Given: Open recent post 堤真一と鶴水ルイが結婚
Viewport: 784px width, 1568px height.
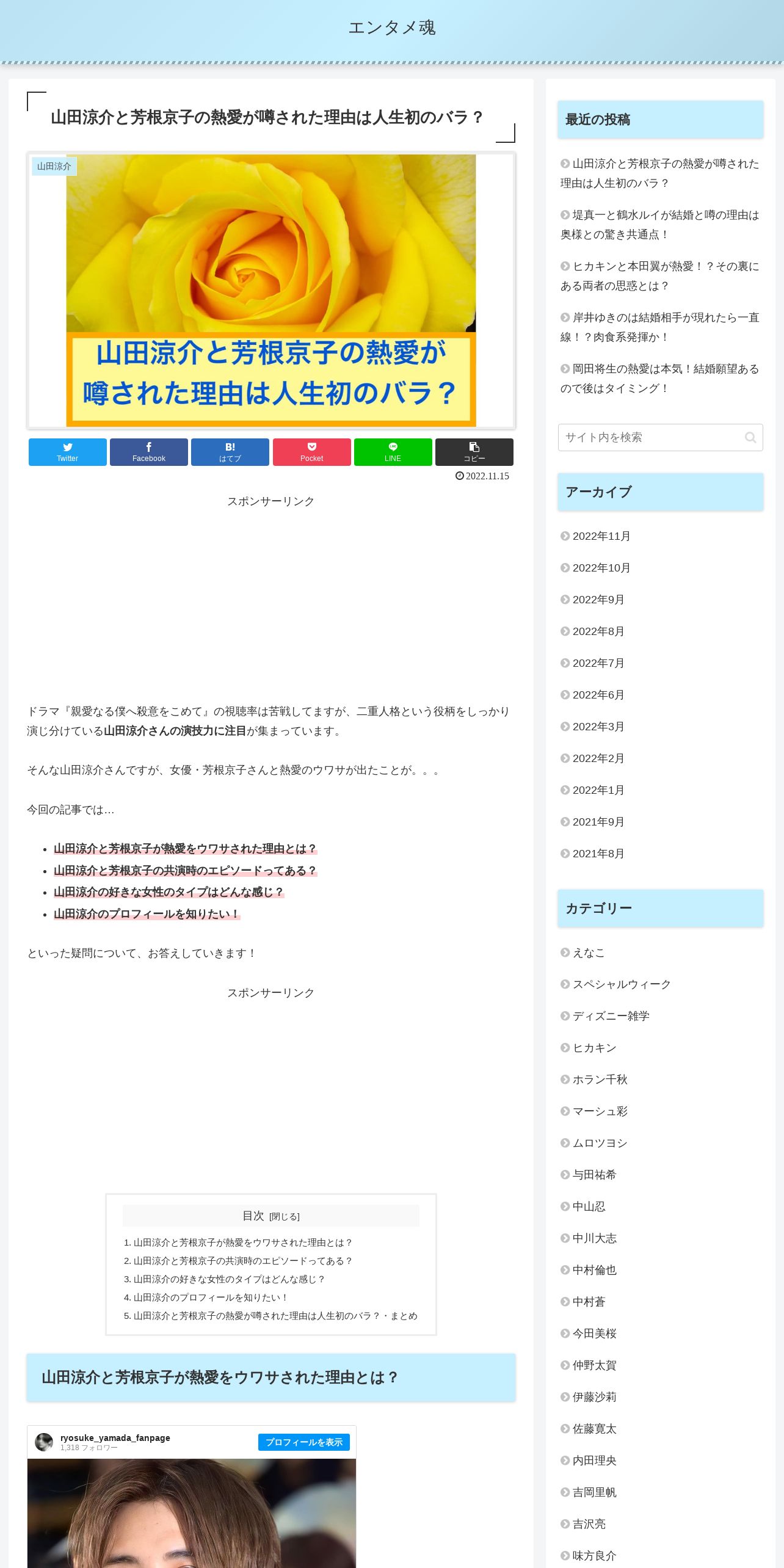Looking at the screenshot, I should [x=660, y=225].
